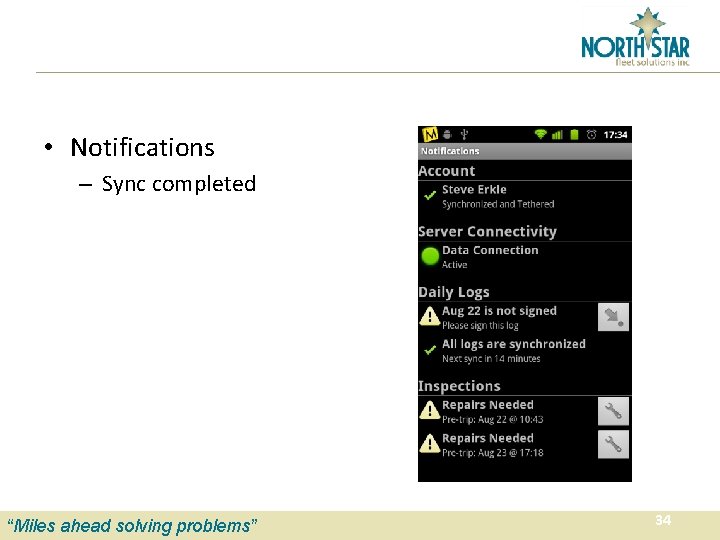Viewport: 720px width, 540px height.
Task: Tap the USB connection status icon
Action: click(x=464, y=135)
